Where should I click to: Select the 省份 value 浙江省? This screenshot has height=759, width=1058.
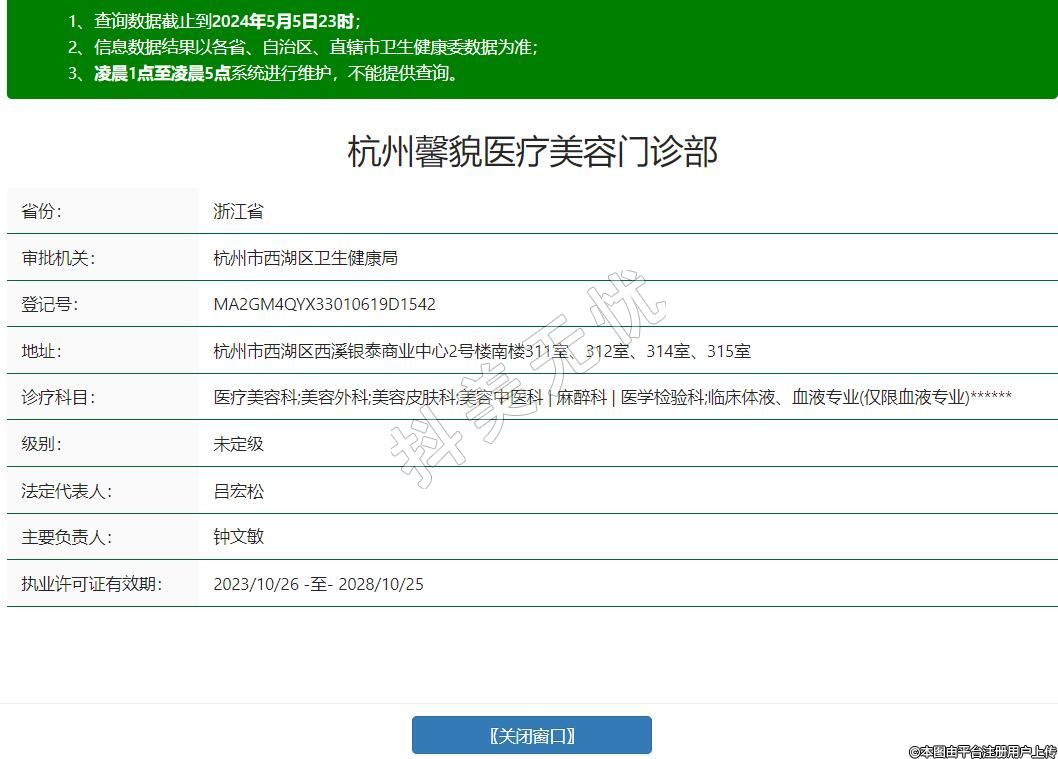click(x=238, y=212)
